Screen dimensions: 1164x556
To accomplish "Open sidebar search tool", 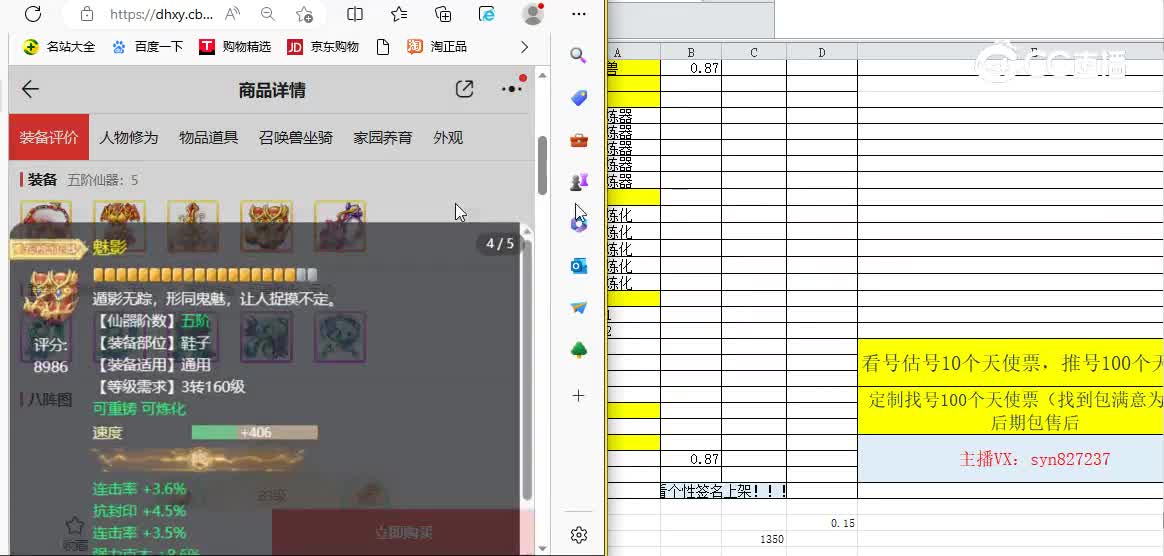I will coord(578,54).
